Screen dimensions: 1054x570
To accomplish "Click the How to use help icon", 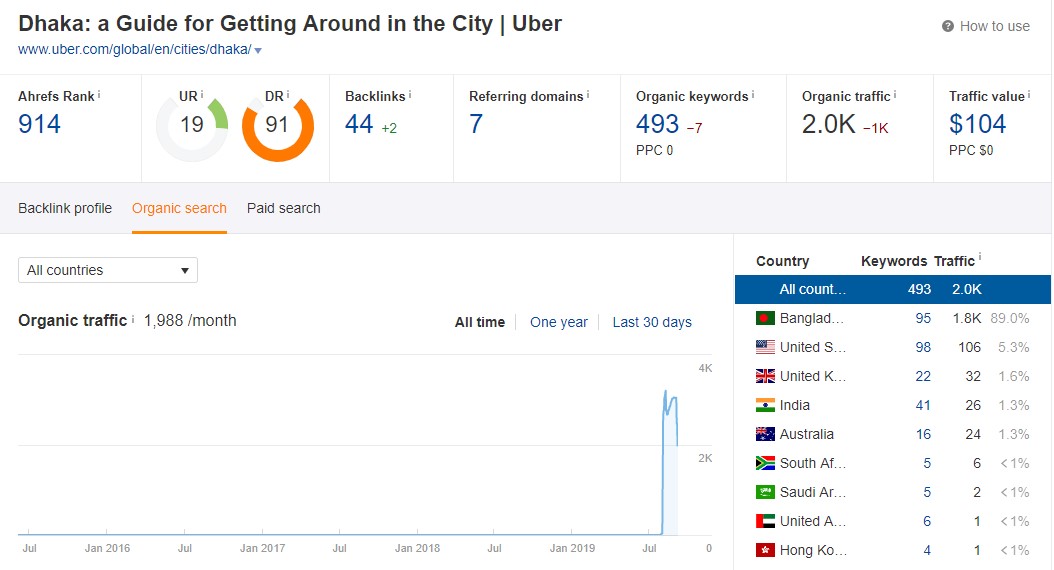I will click(x=948, y=26).
